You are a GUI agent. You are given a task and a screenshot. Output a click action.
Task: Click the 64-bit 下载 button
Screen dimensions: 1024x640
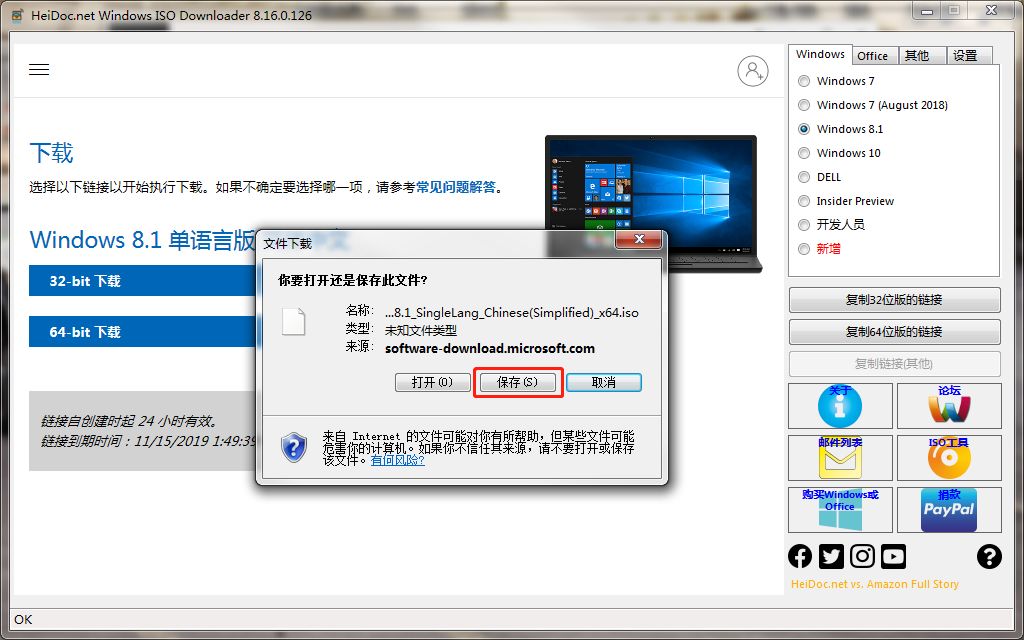142,332
